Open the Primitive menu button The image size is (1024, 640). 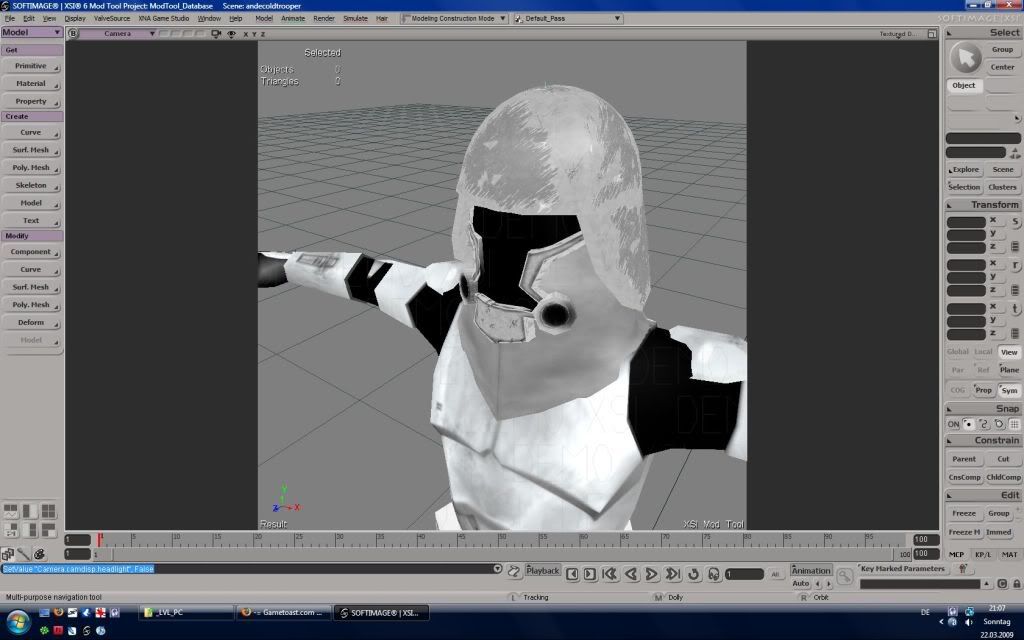[x=31, y=66]
